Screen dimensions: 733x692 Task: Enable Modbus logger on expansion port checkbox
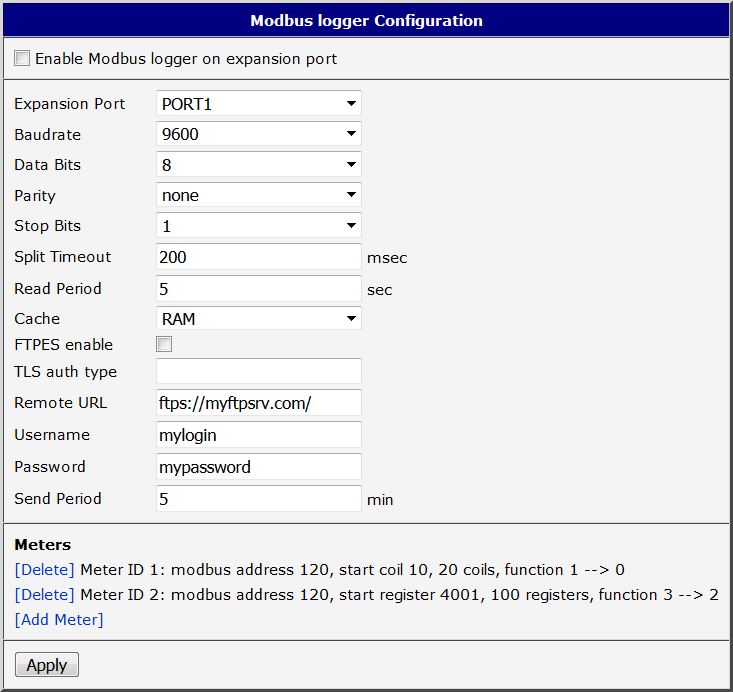(x=22, y=58)
